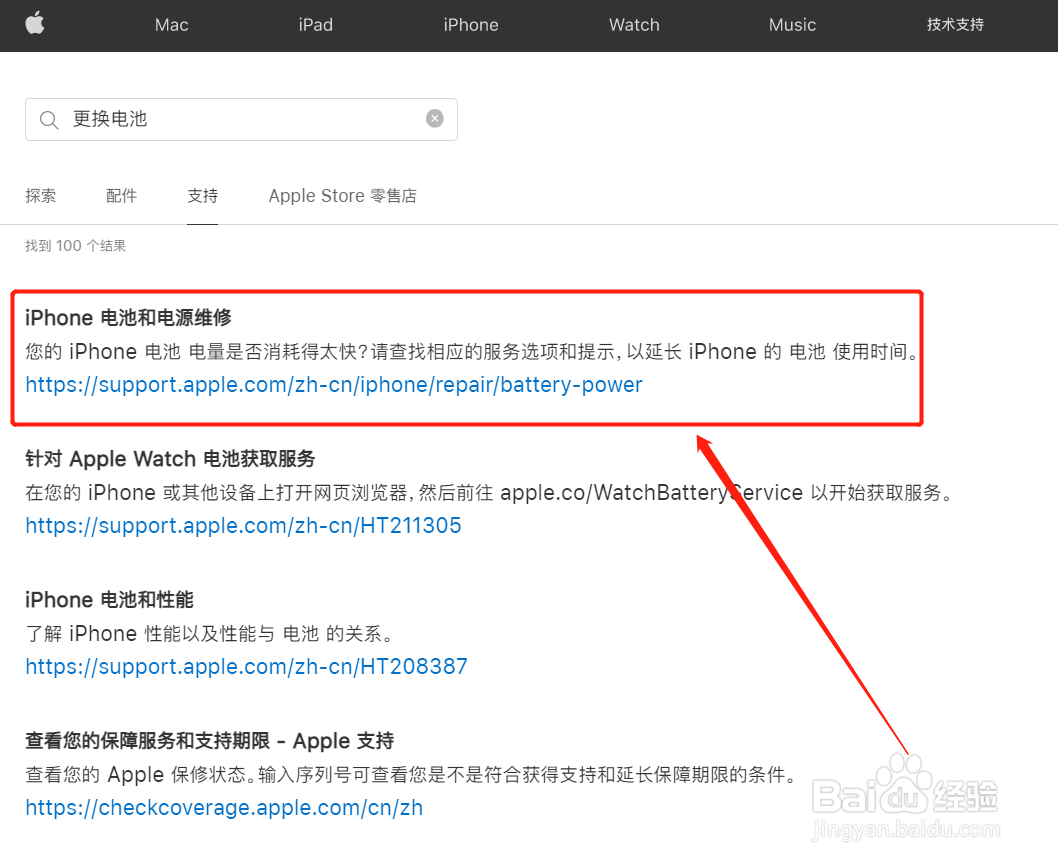
Task: Click the search magnifier icon
Action: pos(49,120)
